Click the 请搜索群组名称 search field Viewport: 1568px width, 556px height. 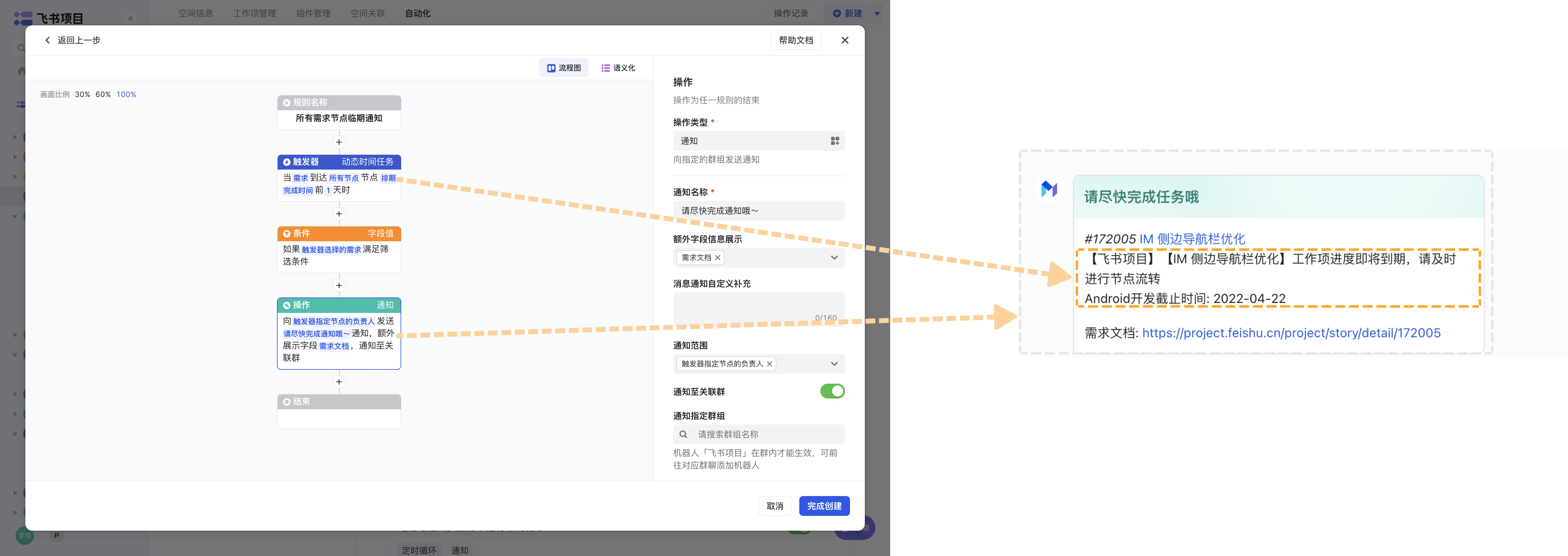click(759, 434)
